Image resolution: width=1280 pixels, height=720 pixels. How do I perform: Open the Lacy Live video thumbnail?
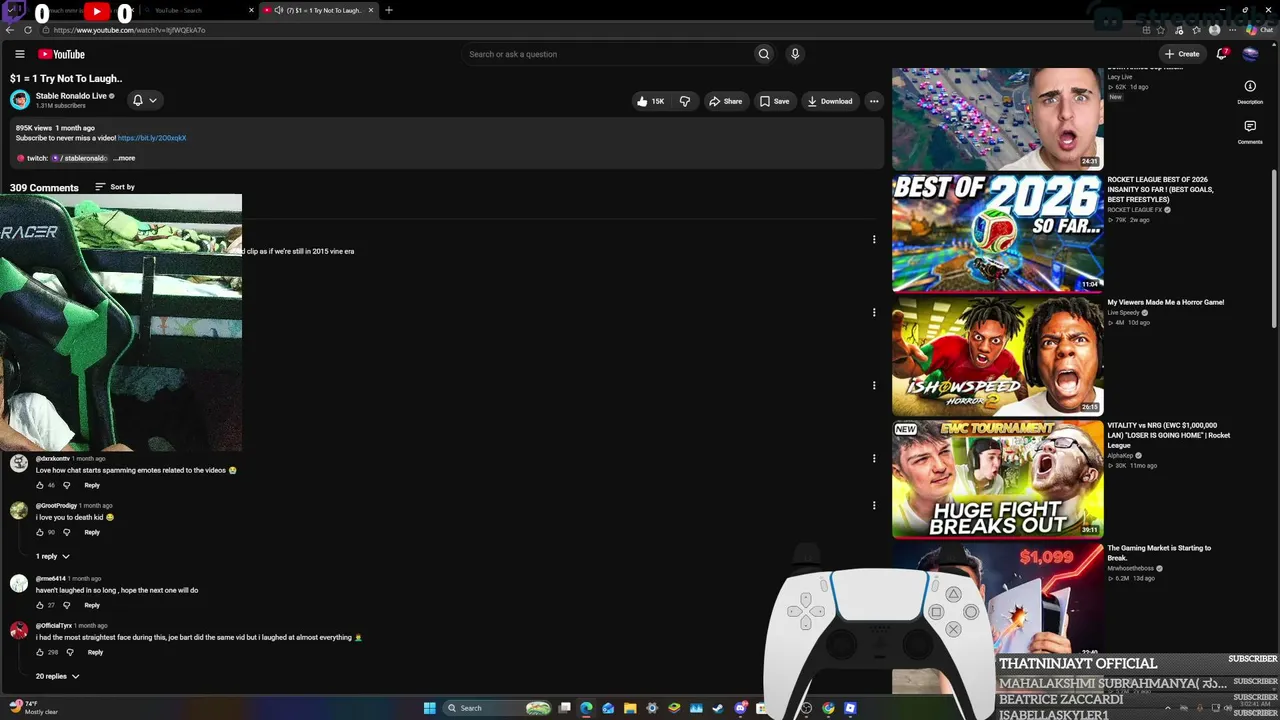[998, 119]
